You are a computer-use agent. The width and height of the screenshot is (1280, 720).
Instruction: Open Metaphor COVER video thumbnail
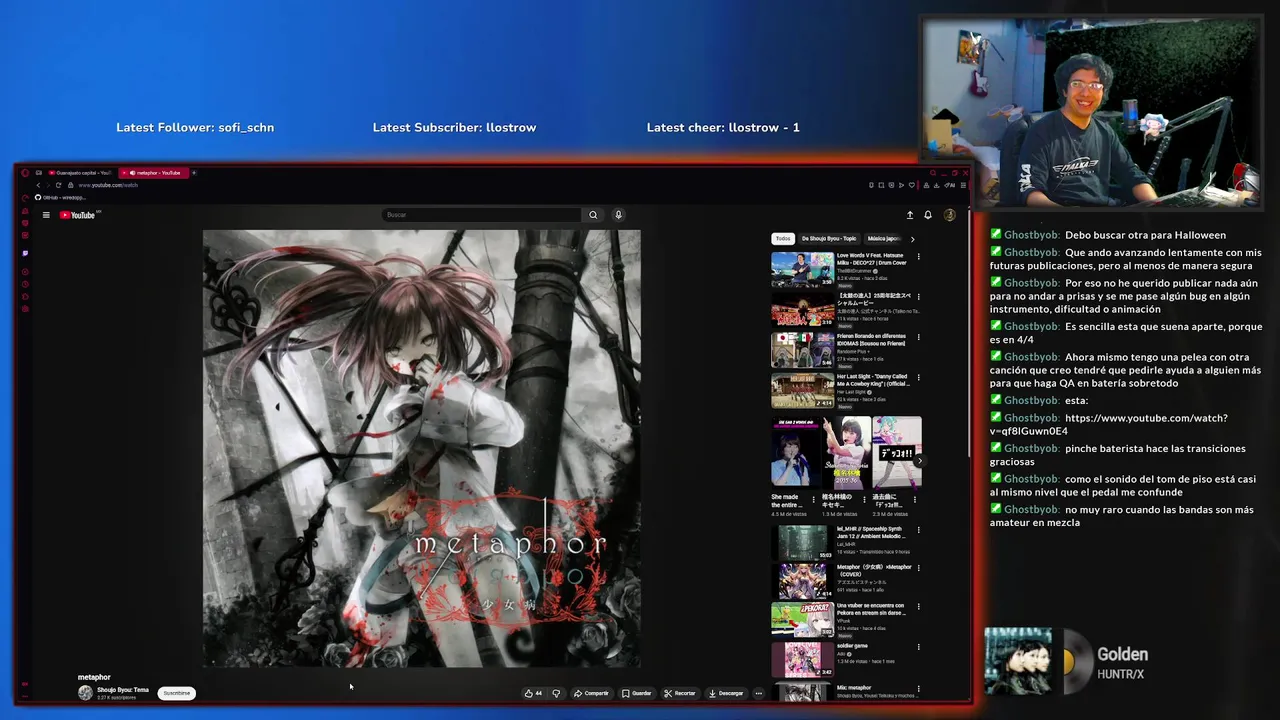click(x=802, y=581)
